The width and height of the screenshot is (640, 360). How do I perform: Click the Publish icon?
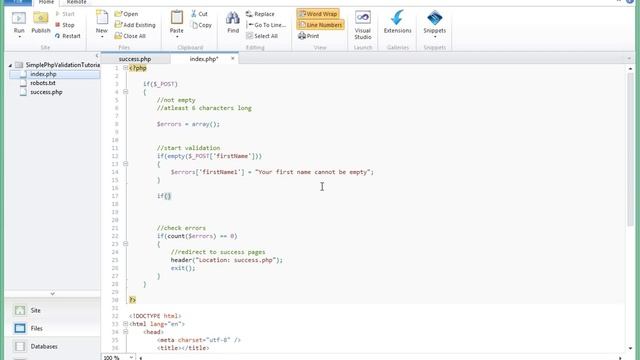[x=41, y=19]
